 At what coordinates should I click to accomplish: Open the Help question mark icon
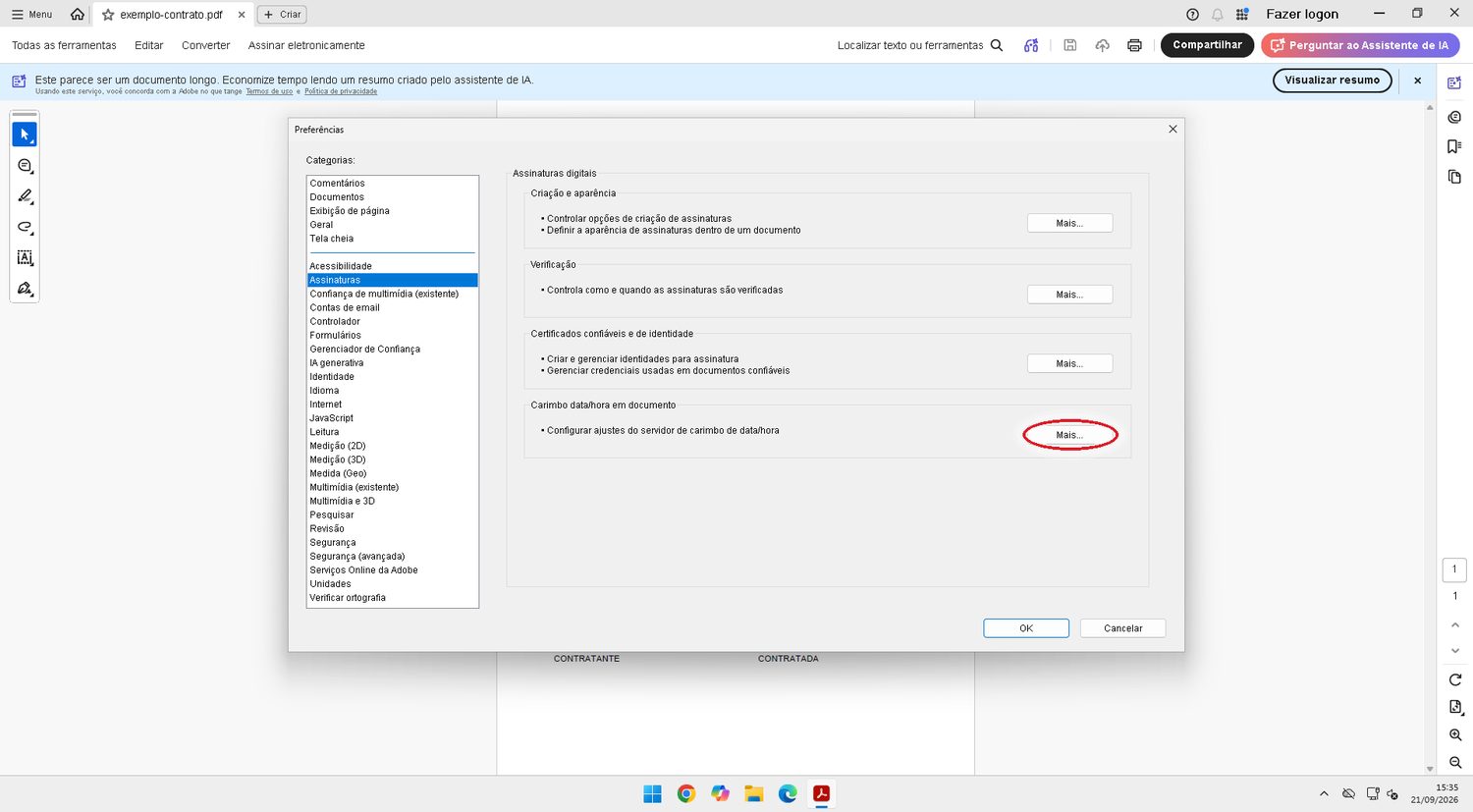1192,14
